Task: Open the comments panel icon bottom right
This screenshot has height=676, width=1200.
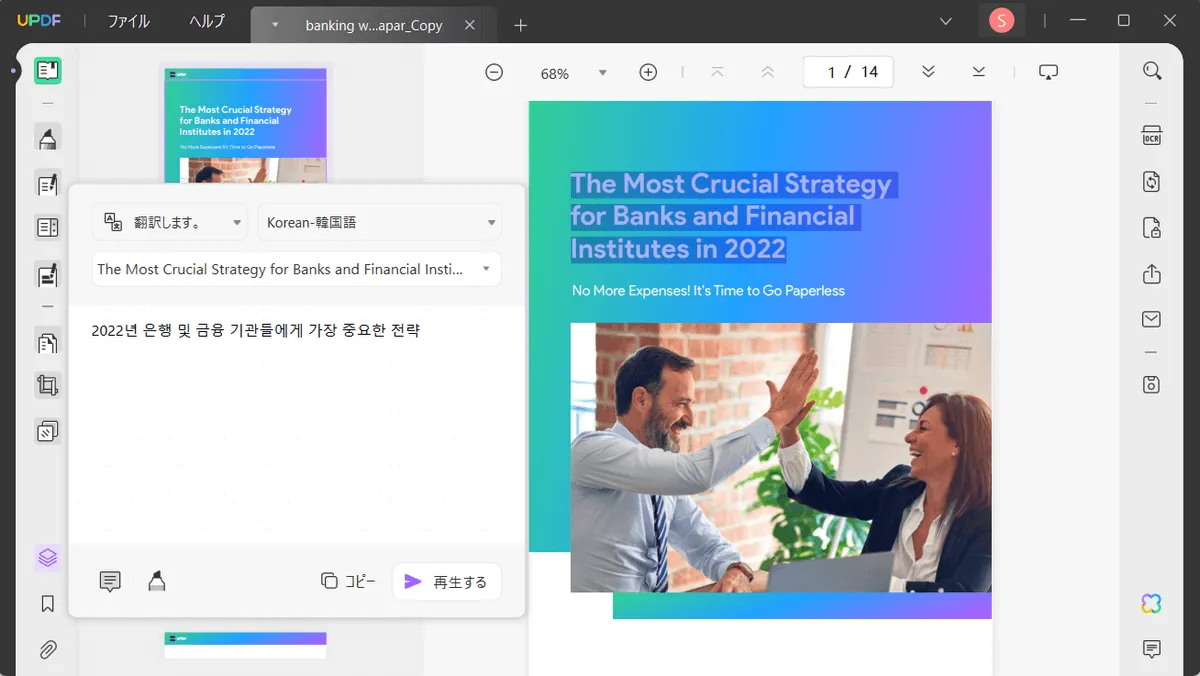Action: (x=1152, y=649)
